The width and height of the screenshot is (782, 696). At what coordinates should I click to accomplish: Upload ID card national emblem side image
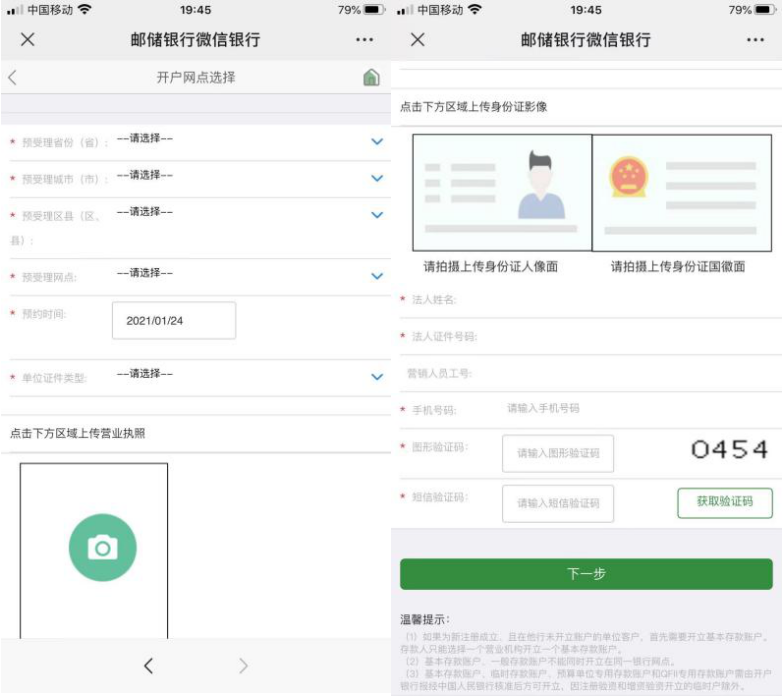pyautogui.click(x=682, y=192)
